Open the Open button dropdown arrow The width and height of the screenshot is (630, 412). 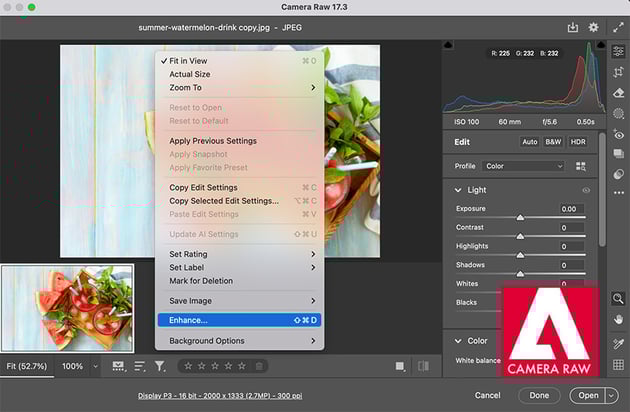tap(611, 396)
